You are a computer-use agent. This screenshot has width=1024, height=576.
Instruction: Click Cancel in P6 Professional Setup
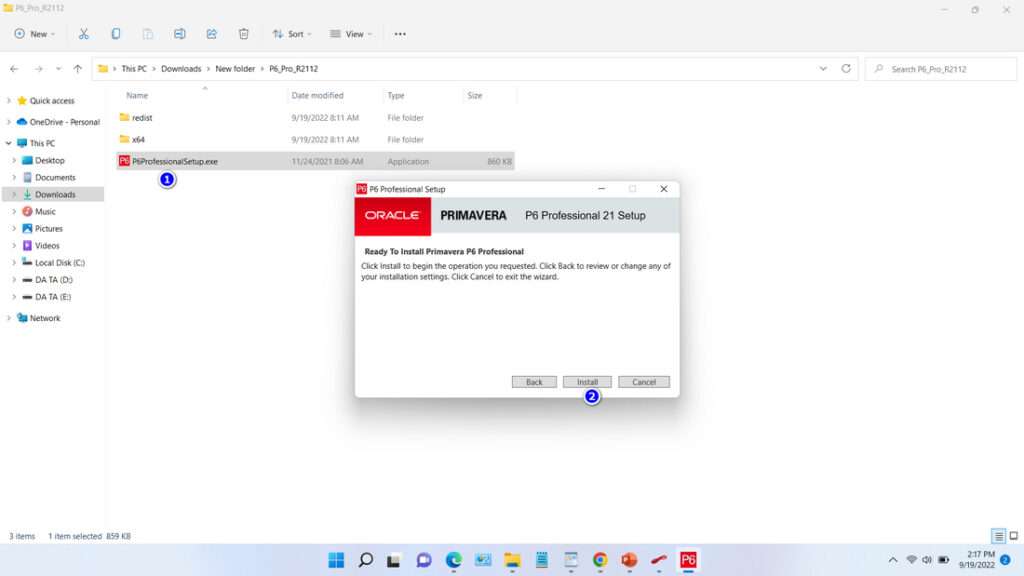644,382
